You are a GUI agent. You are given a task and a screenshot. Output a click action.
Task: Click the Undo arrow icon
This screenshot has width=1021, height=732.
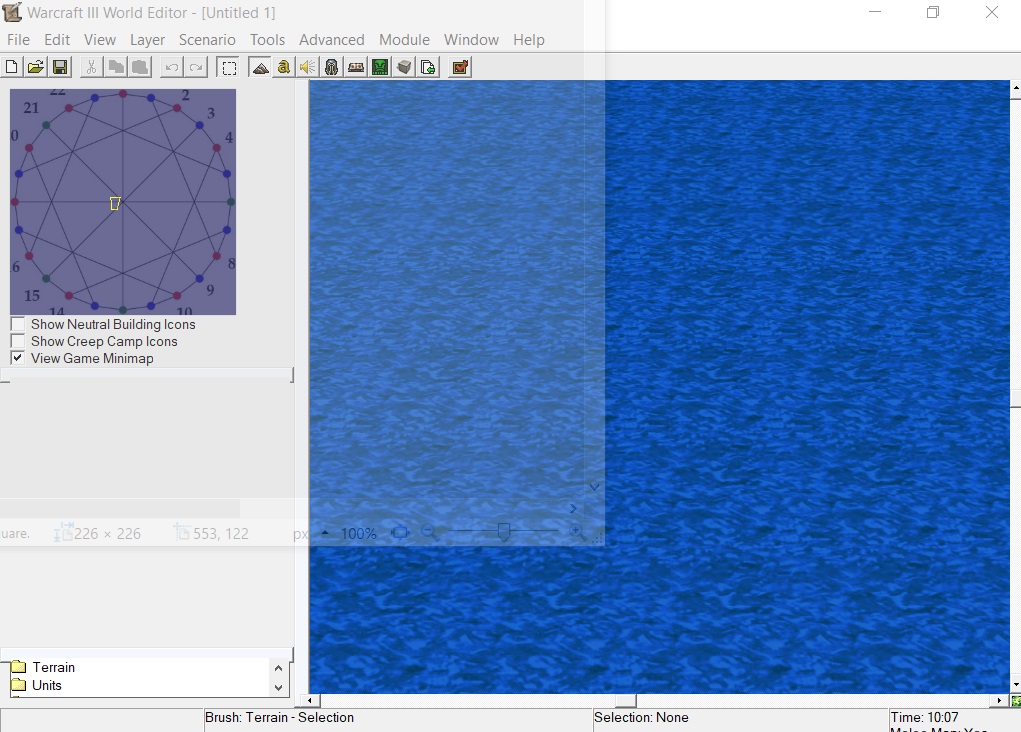[x=172, y=67]
